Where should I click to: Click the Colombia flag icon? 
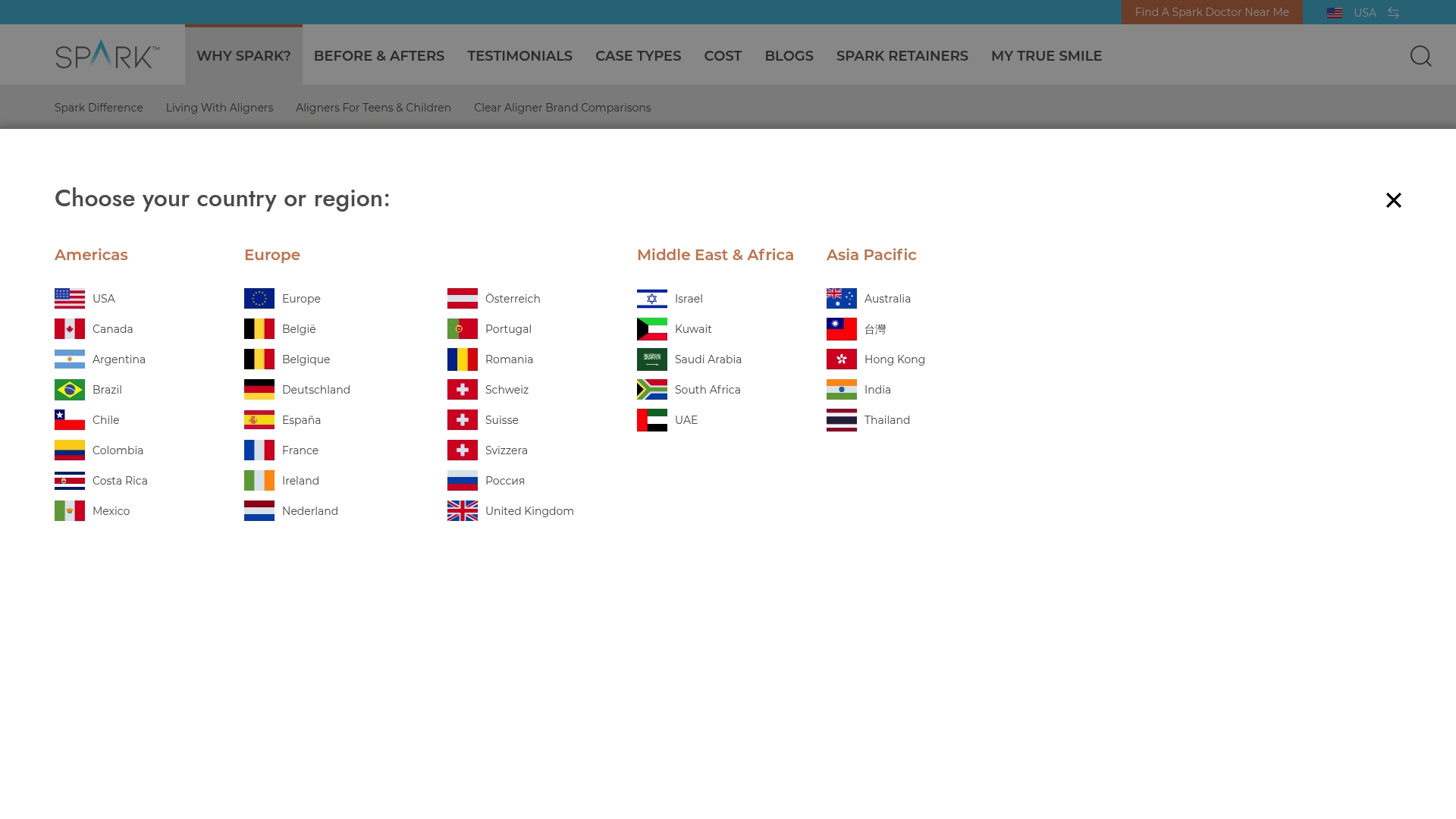click(70, 450)
